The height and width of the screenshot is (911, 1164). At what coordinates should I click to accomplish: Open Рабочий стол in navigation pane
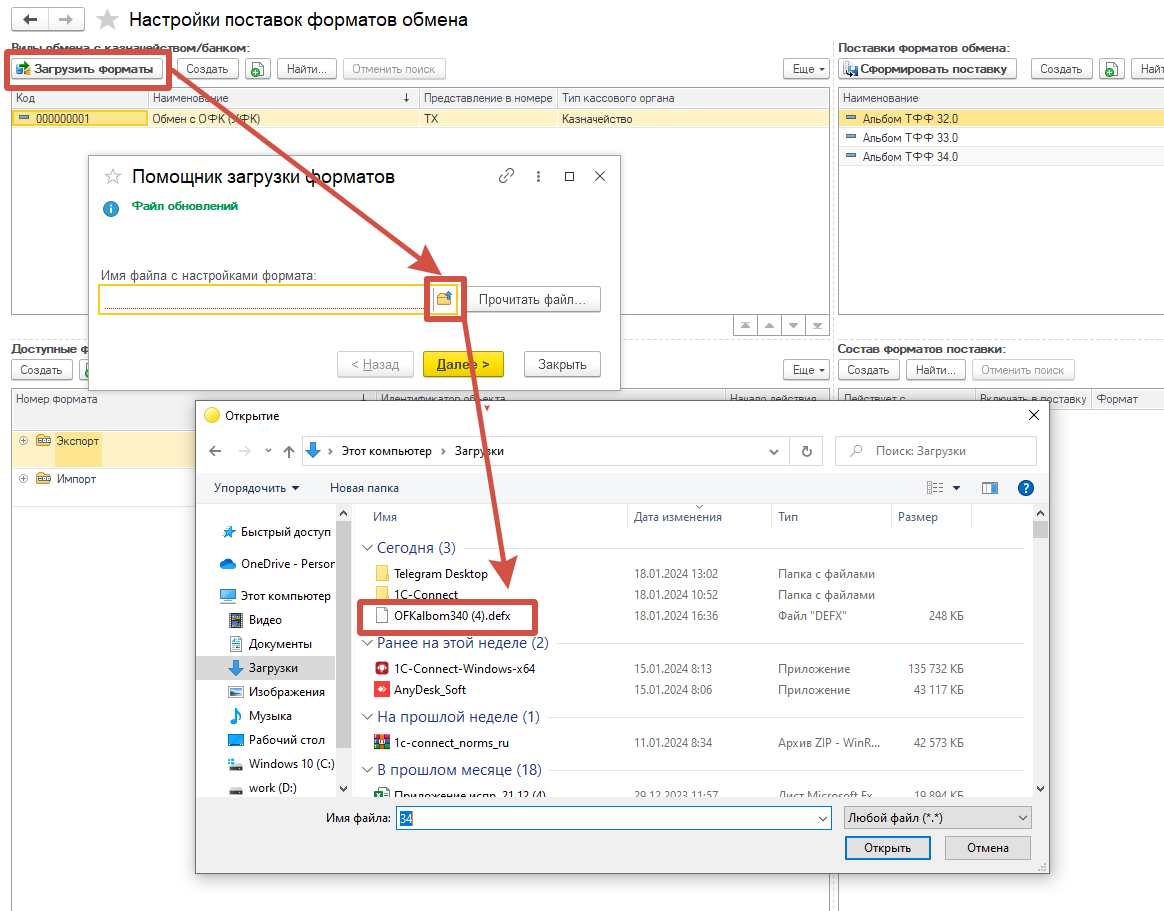coord(287,739)
